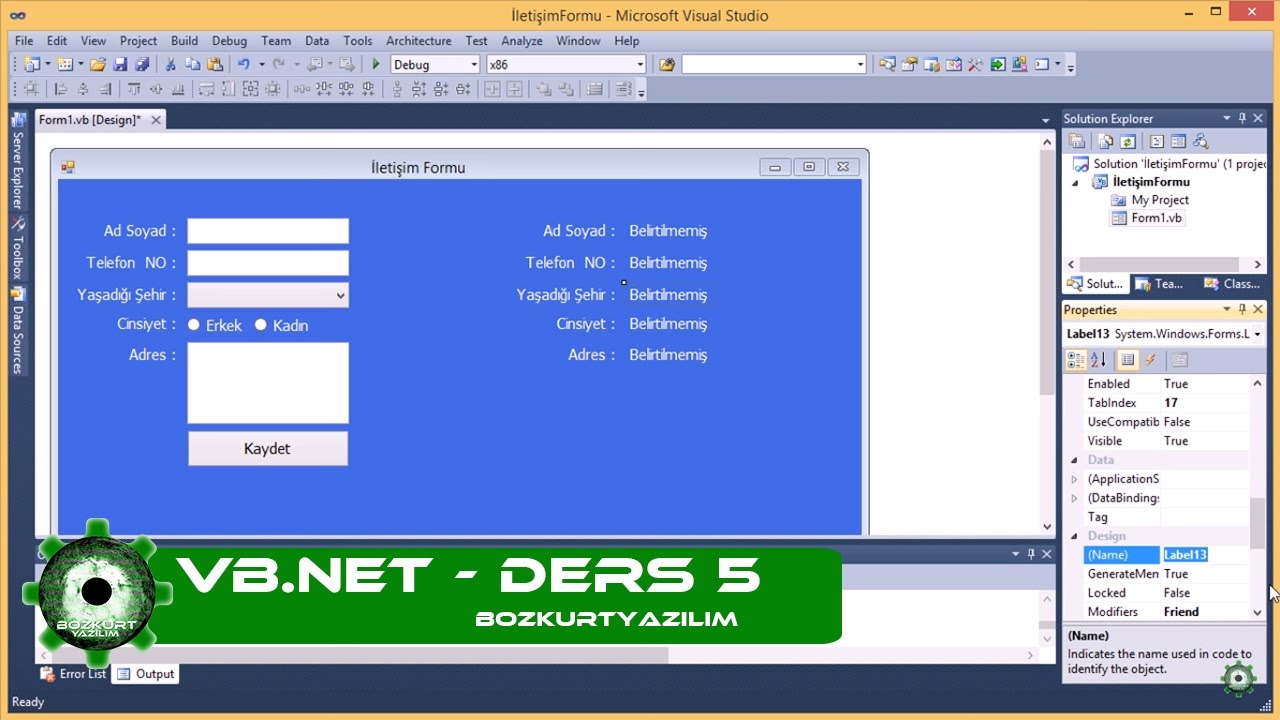
Task: Click the Tab Order layout icon
Action: 624,89
